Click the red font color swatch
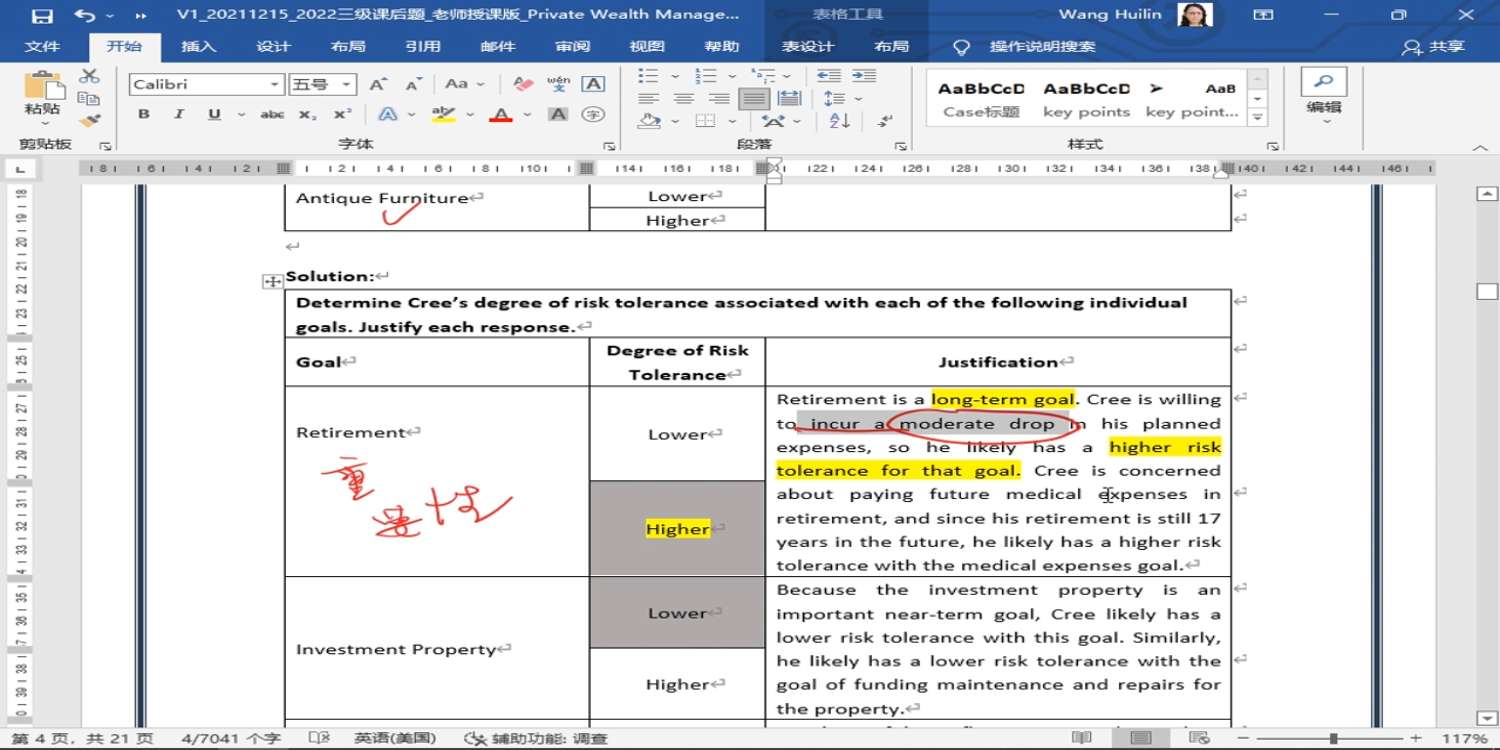The image size is (1500, 750). 501,116
